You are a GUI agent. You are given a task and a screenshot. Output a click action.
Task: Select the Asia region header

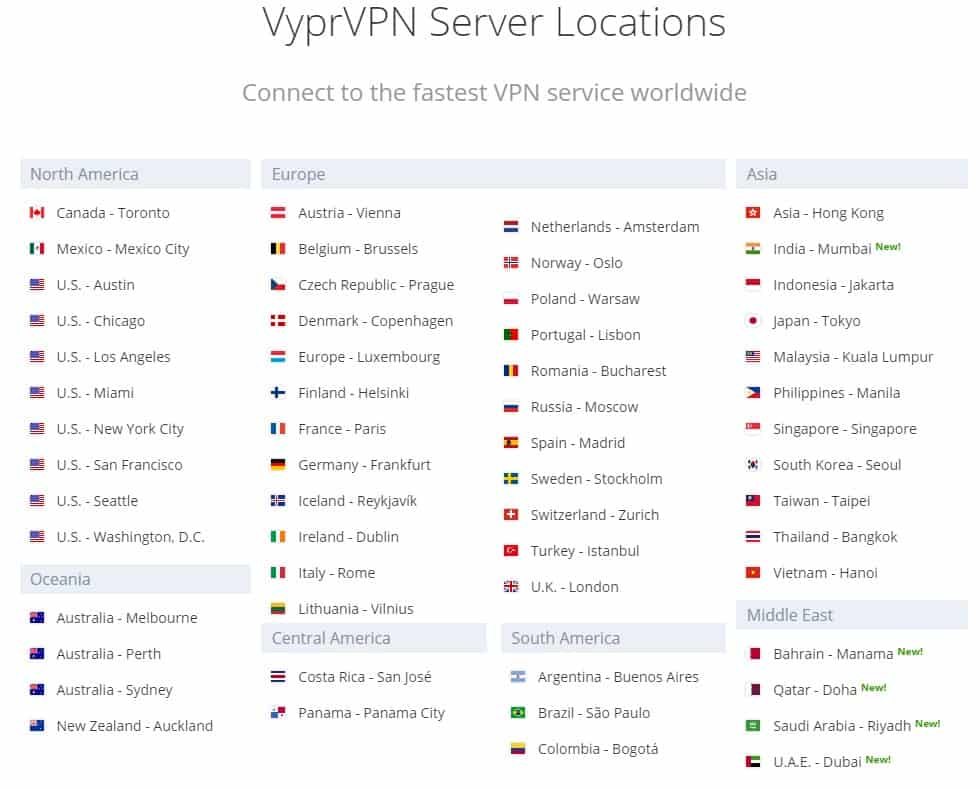tap(852, 174)
